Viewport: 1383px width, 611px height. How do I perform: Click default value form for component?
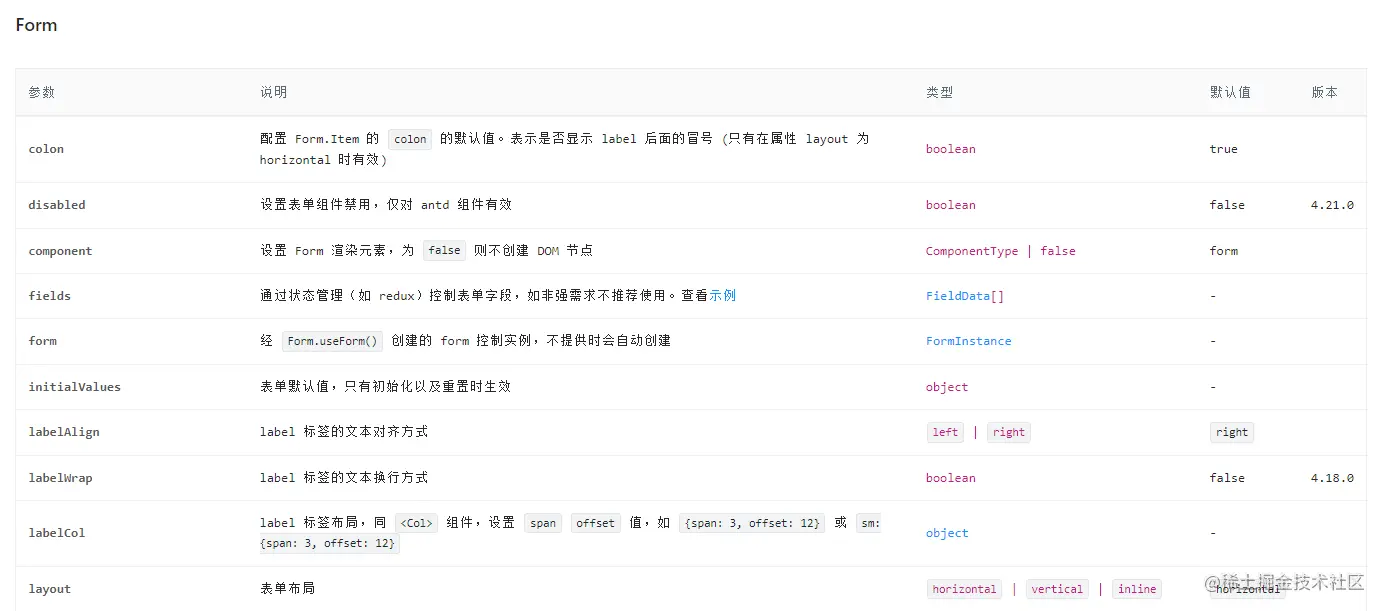pyautogui.click(x=1224, y=251)
